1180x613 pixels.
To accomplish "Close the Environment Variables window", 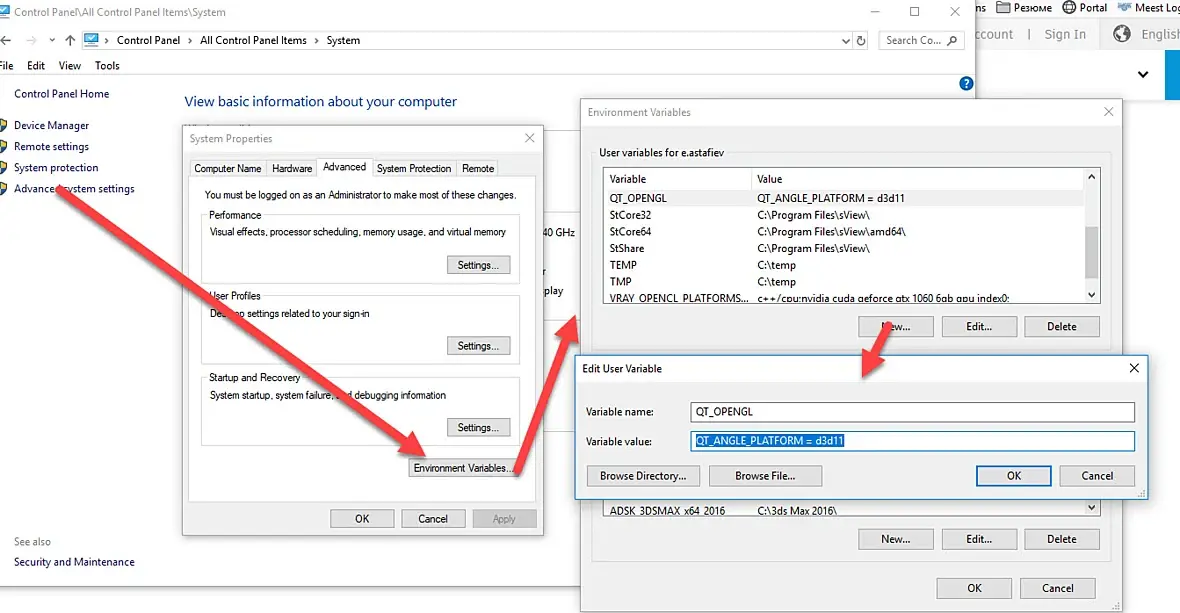I will click(1109, 112).
